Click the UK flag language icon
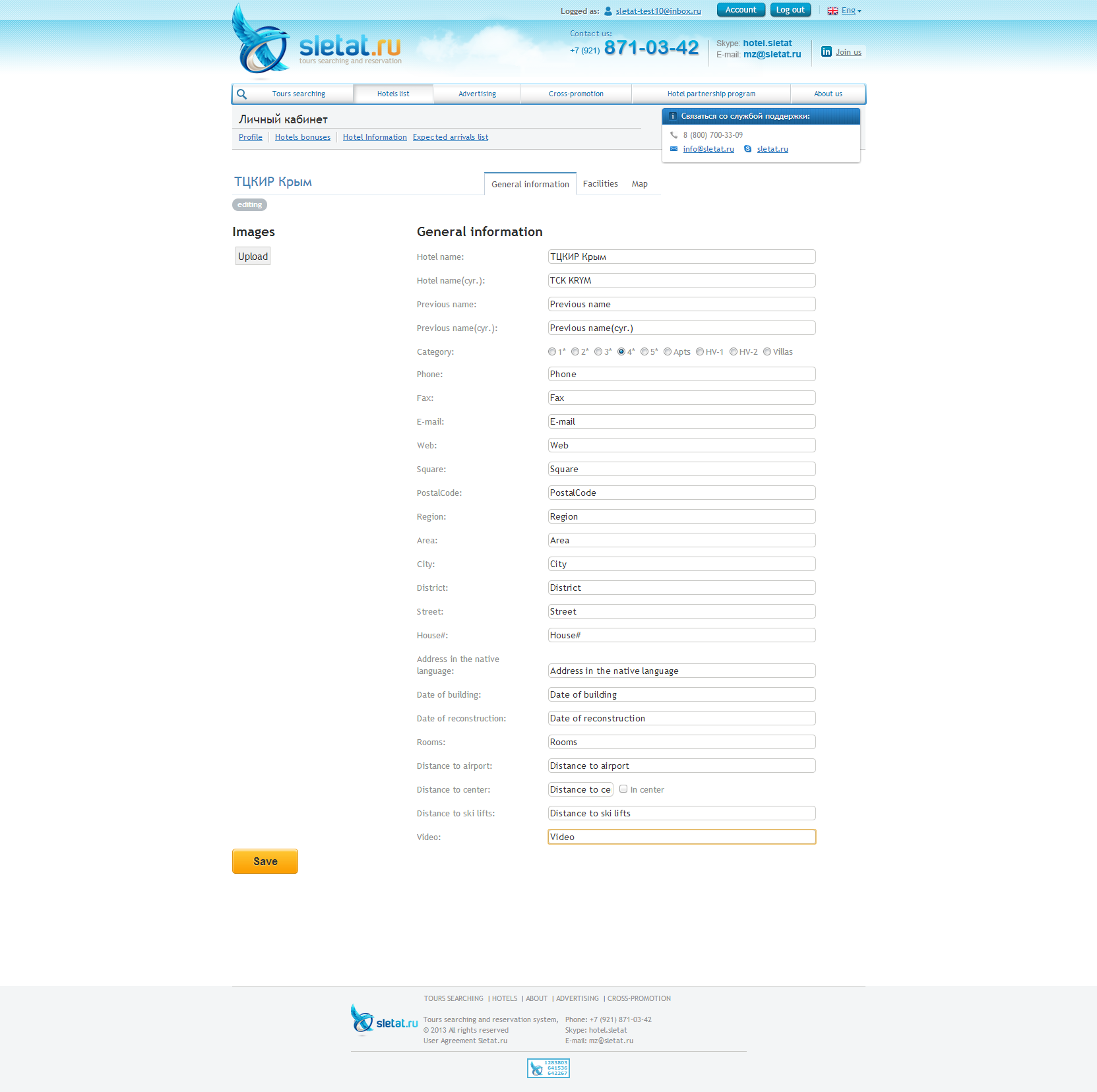 coord(832,11)
